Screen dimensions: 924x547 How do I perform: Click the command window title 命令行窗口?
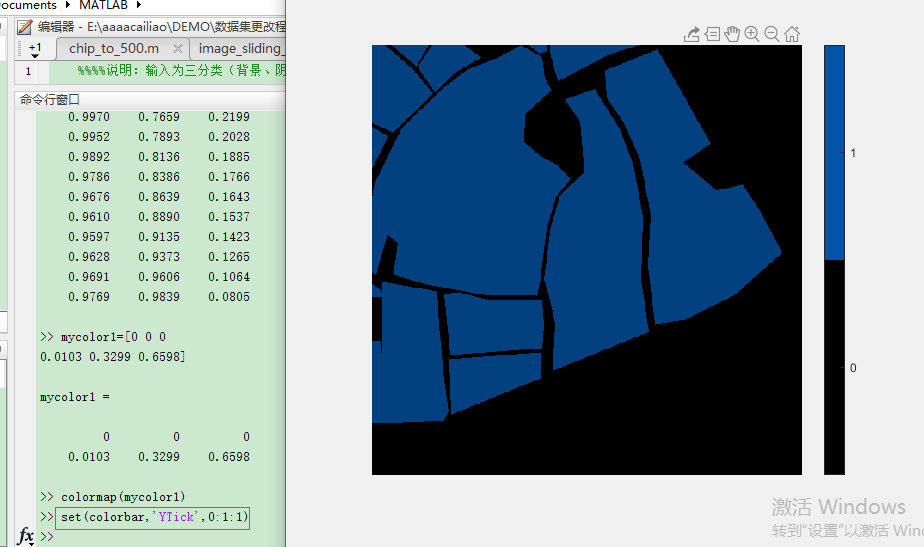50,100
